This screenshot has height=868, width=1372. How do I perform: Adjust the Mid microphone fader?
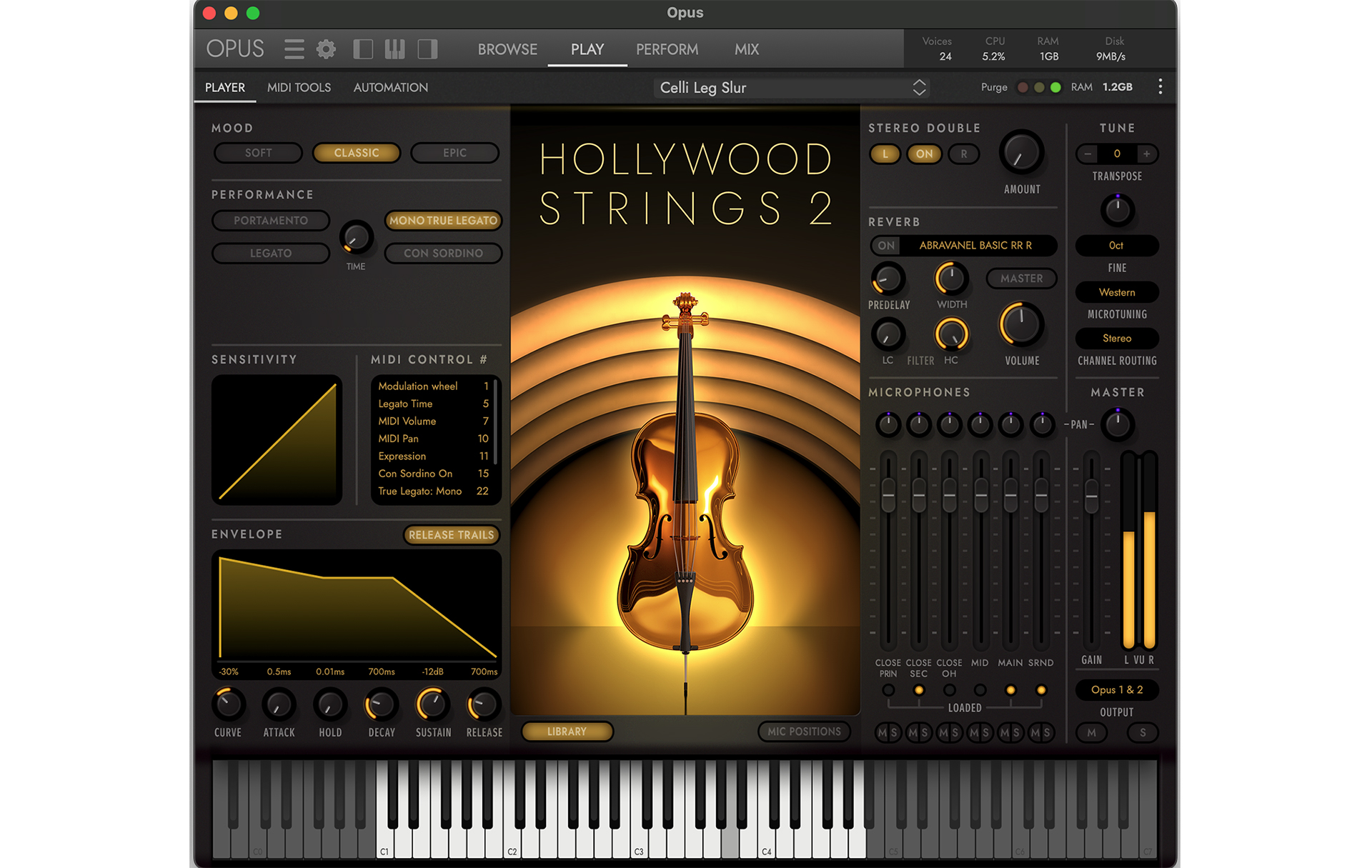(x=980, y=494)
